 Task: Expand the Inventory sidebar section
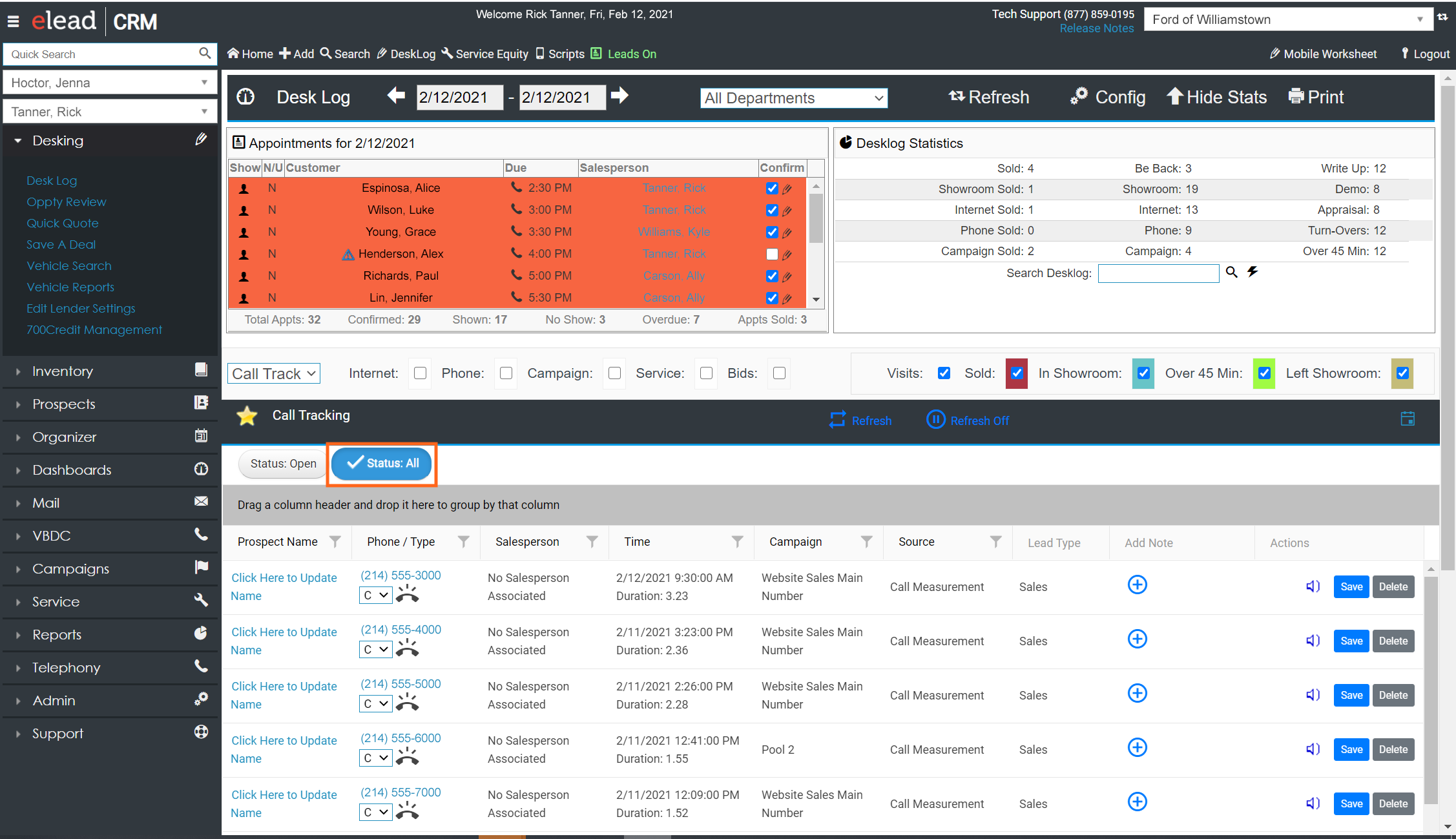pos(110,371)
